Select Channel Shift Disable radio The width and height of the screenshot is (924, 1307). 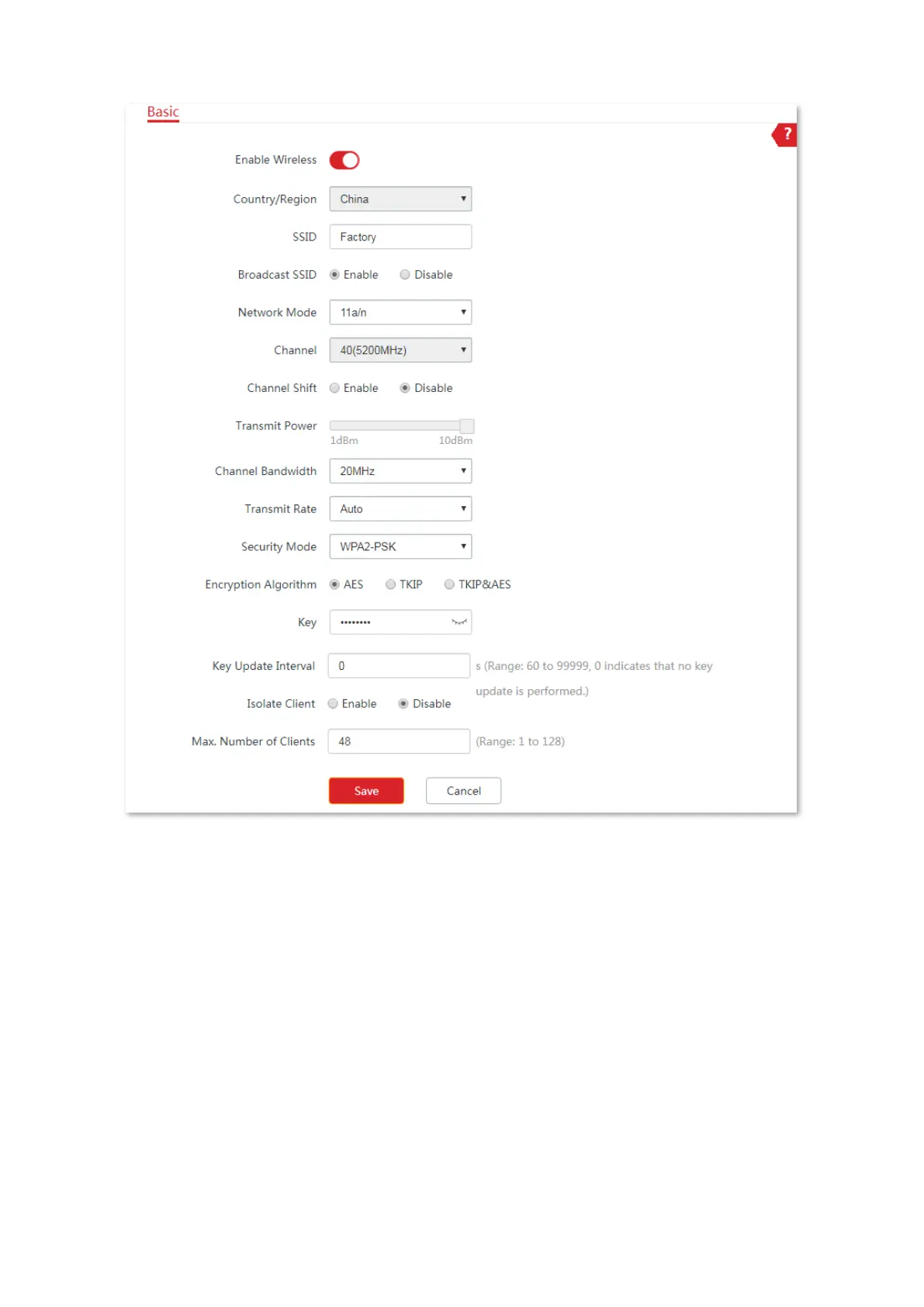coord(405,388)
